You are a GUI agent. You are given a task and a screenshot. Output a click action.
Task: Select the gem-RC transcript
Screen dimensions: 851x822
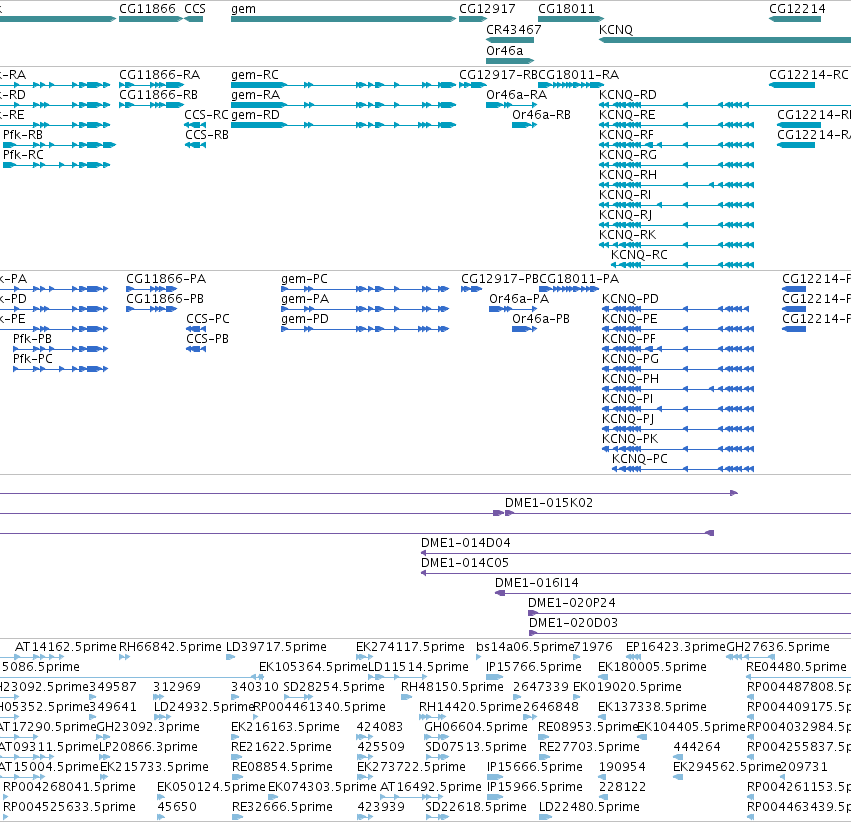click(344, 85)
